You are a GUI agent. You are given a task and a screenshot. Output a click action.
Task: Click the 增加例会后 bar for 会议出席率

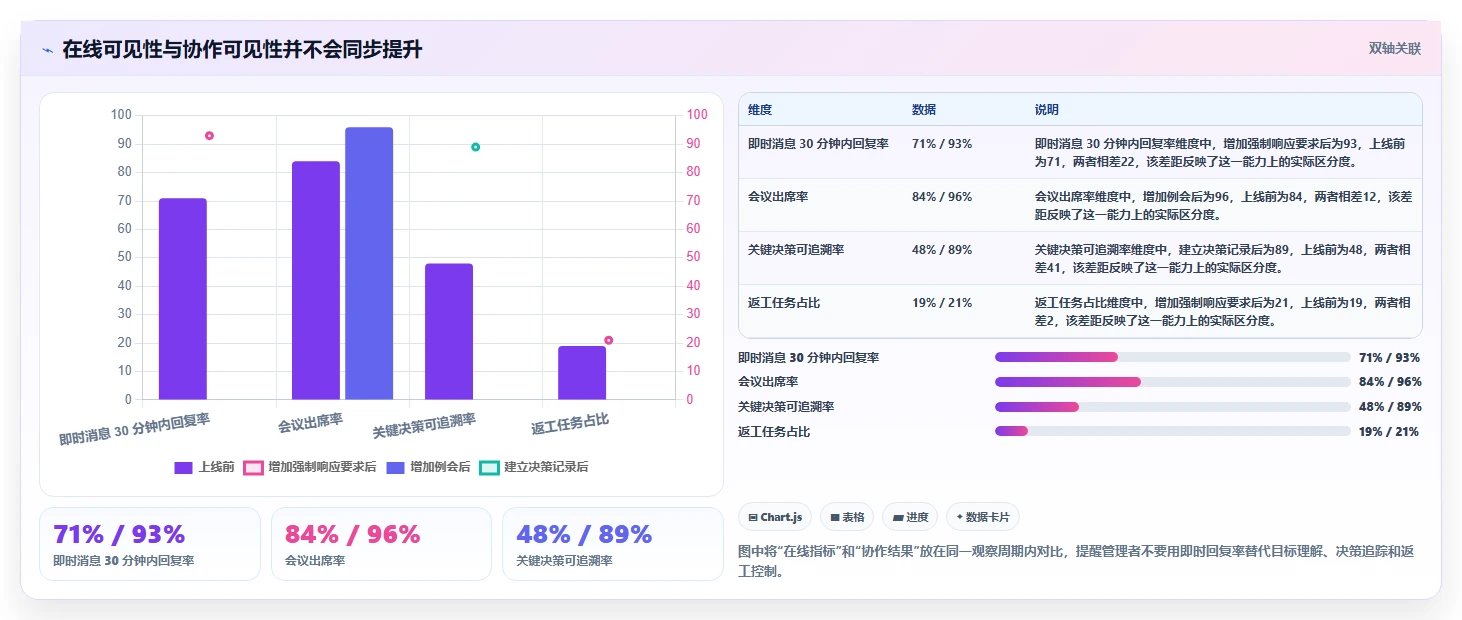click(369, 263)
